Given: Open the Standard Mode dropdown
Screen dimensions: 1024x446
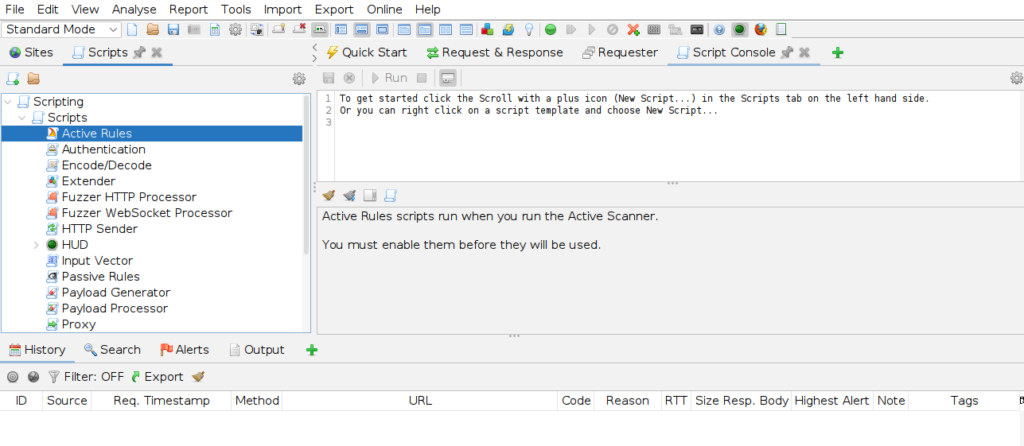Looking at the screenshot, I should 62,30.
